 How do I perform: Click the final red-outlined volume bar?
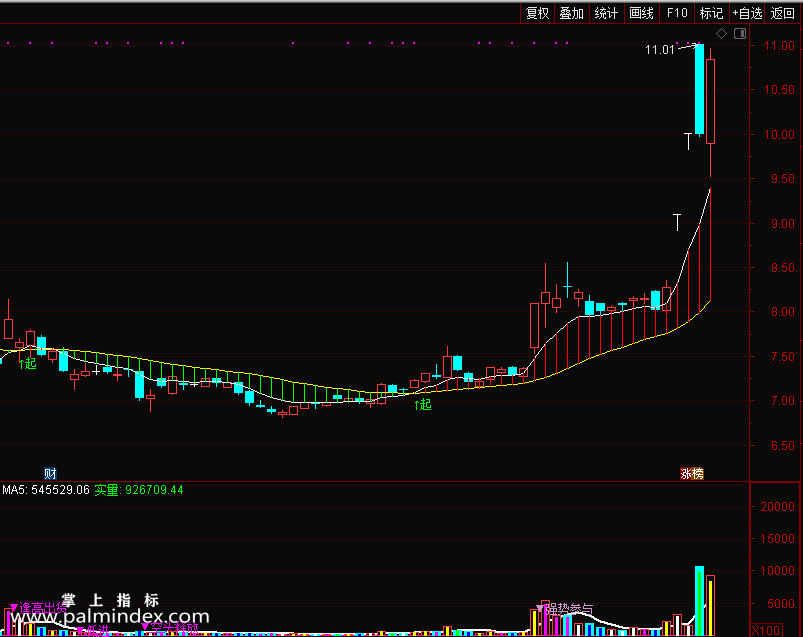(x=710, y=606)
